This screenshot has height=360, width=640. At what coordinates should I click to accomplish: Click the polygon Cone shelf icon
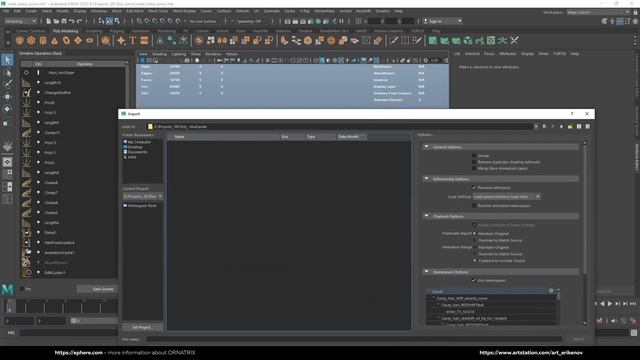pyautogui.click(x=54, y=40)
